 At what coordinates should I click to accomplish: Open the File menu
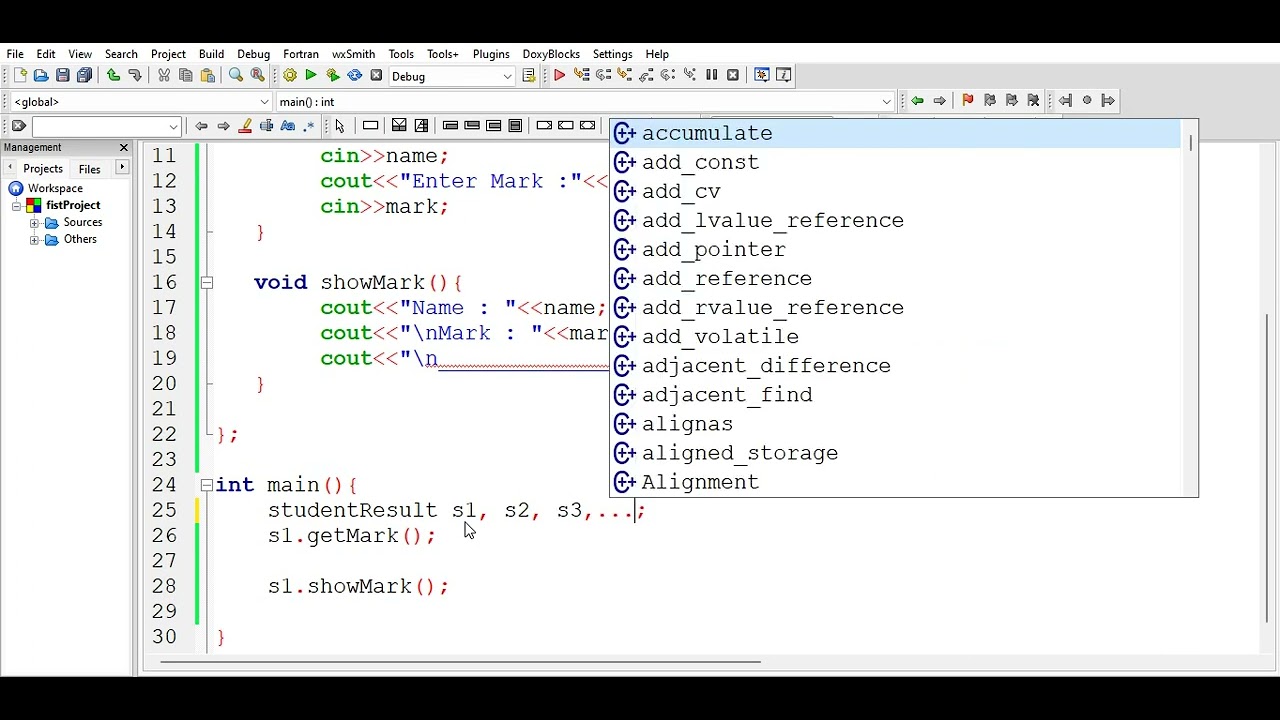[15, 54]
